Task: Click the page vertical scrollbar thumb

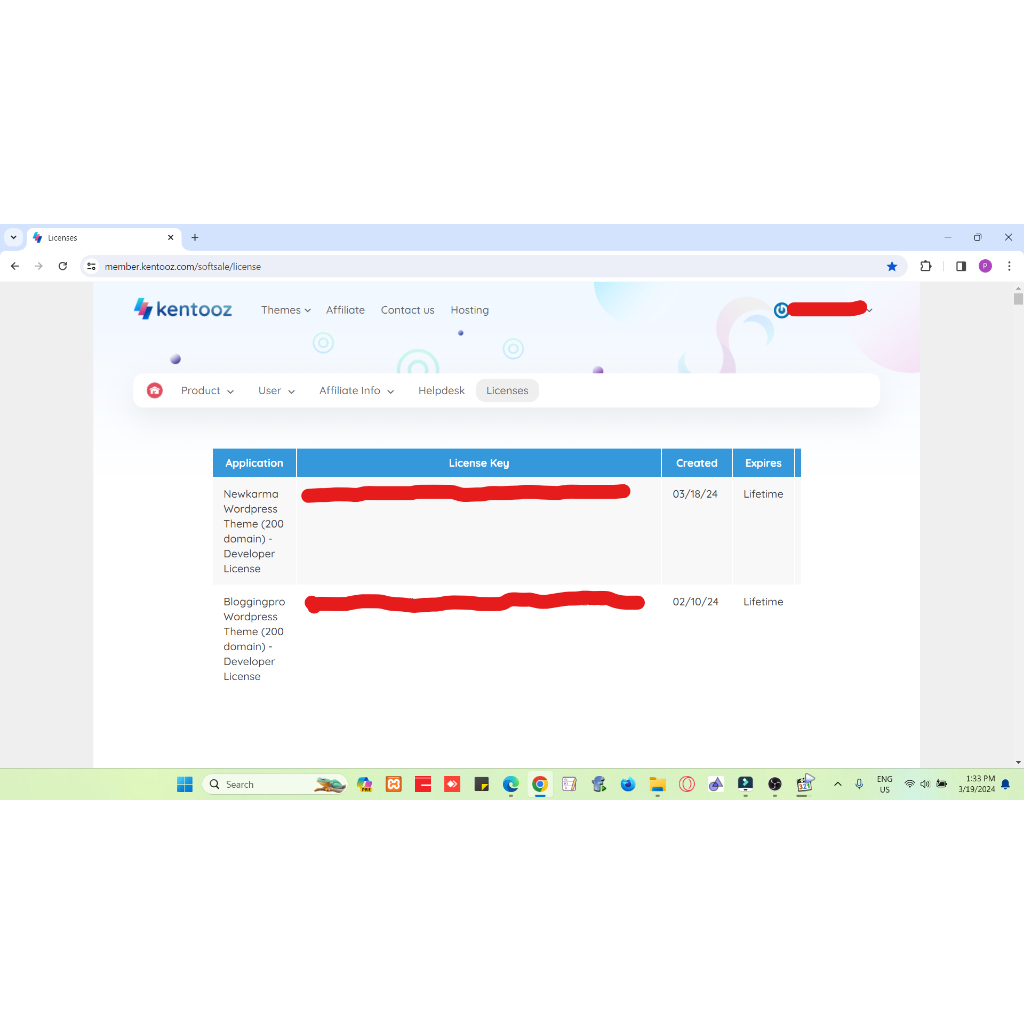Action: [x=1018, y=299]
